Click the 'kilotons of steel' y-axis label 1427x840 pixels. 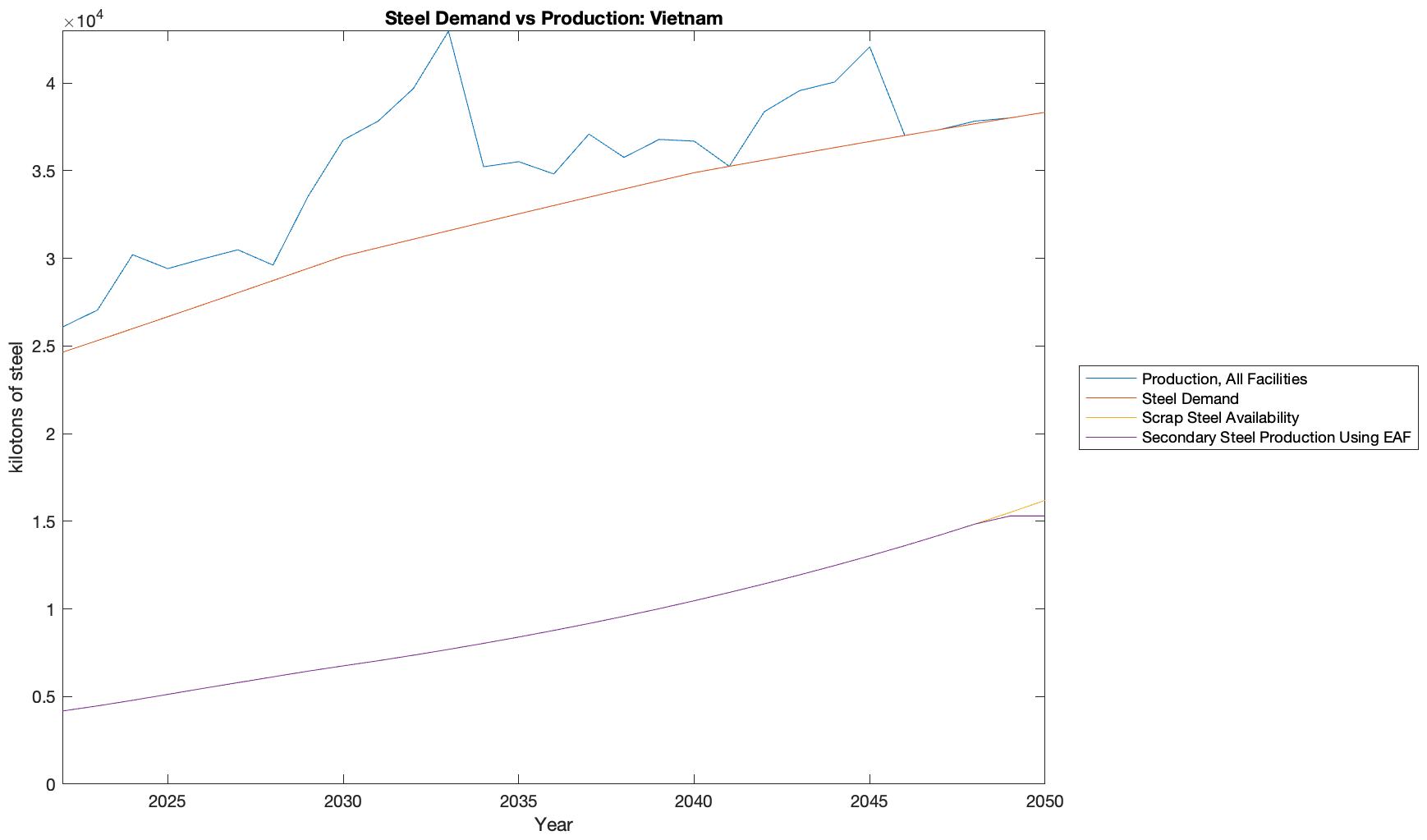(16, 407)
